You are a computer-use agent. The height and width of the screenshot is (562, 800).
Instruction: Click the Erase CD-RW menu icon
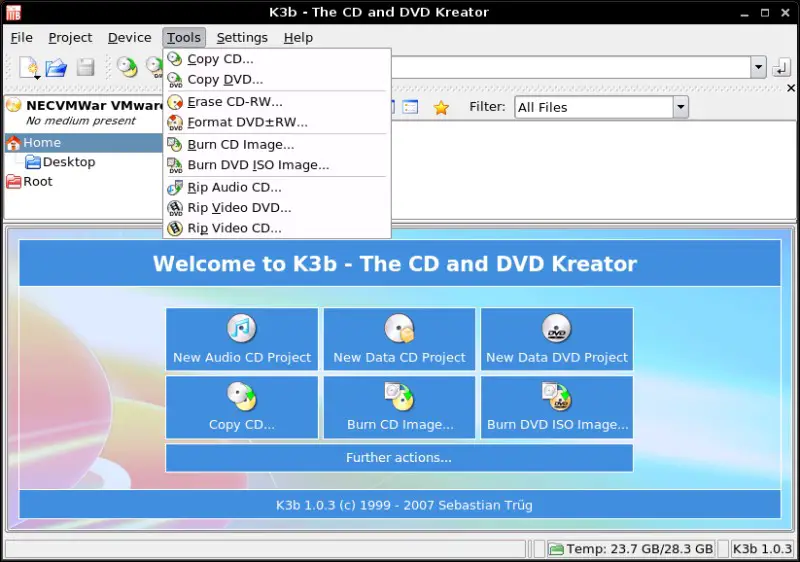[175, 102]
